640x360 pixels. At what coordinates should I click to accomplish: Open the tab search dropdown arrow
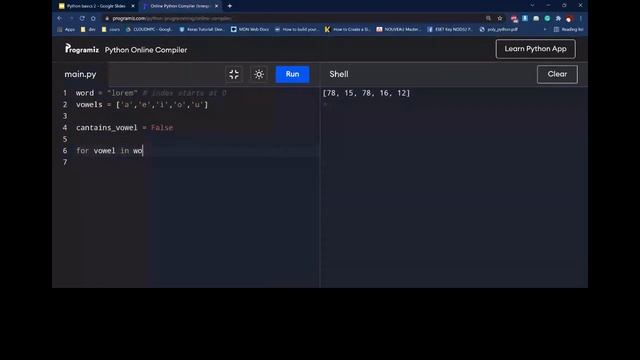click(x=532, y=6)
